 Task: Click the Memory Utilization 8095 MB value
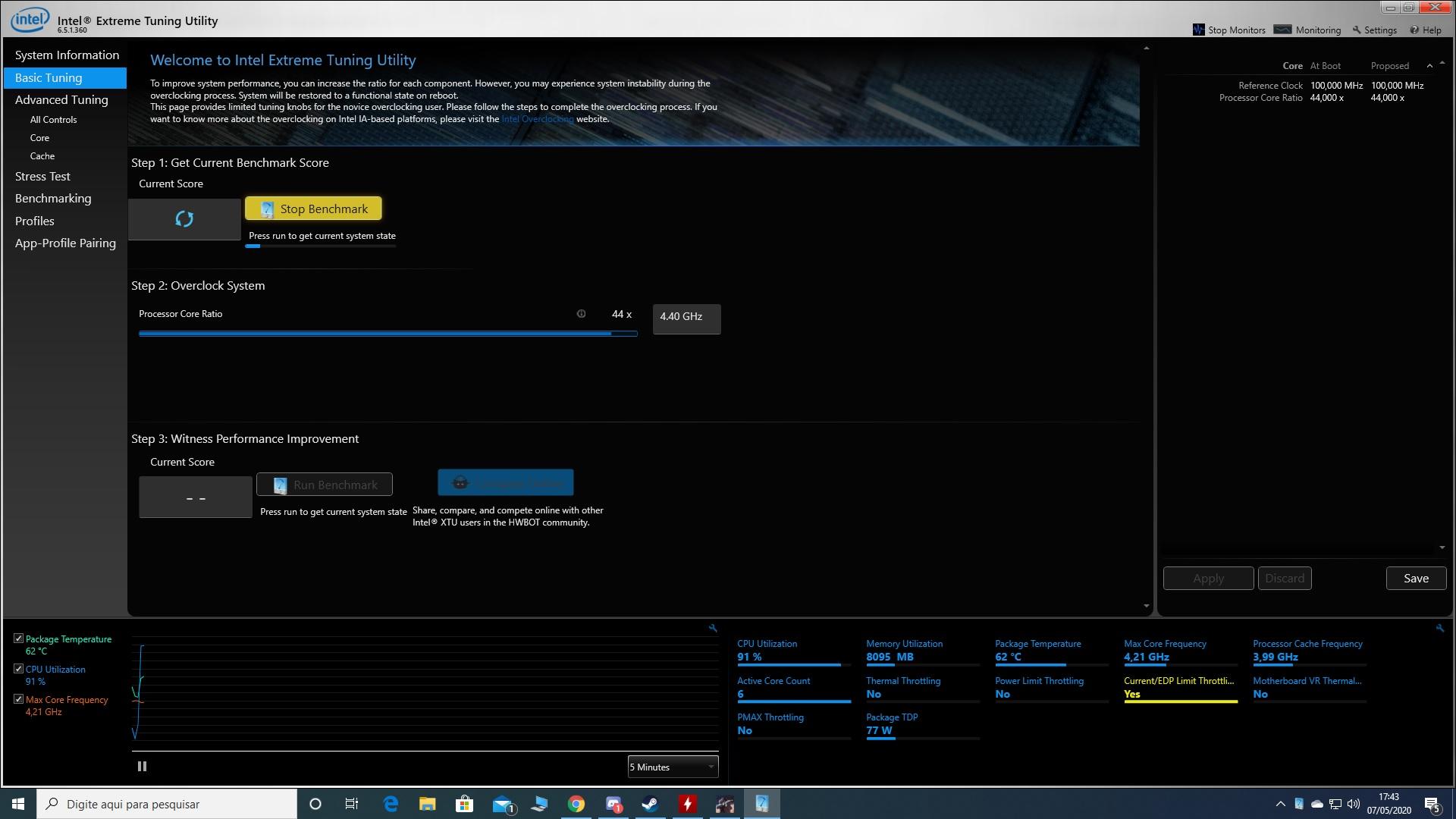pyautogui.click(x=890, y=657)
